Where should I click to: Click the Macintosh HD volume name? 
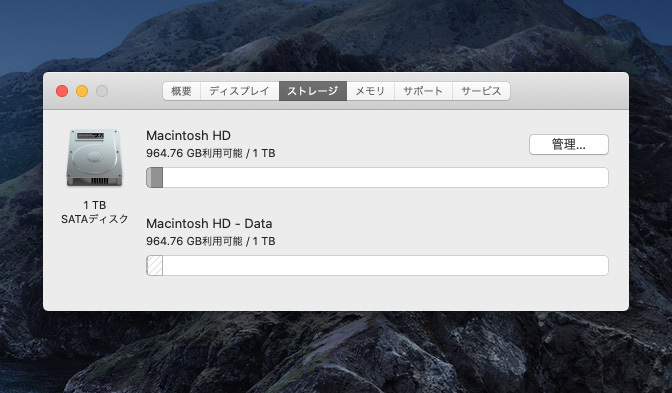point(189,135)
